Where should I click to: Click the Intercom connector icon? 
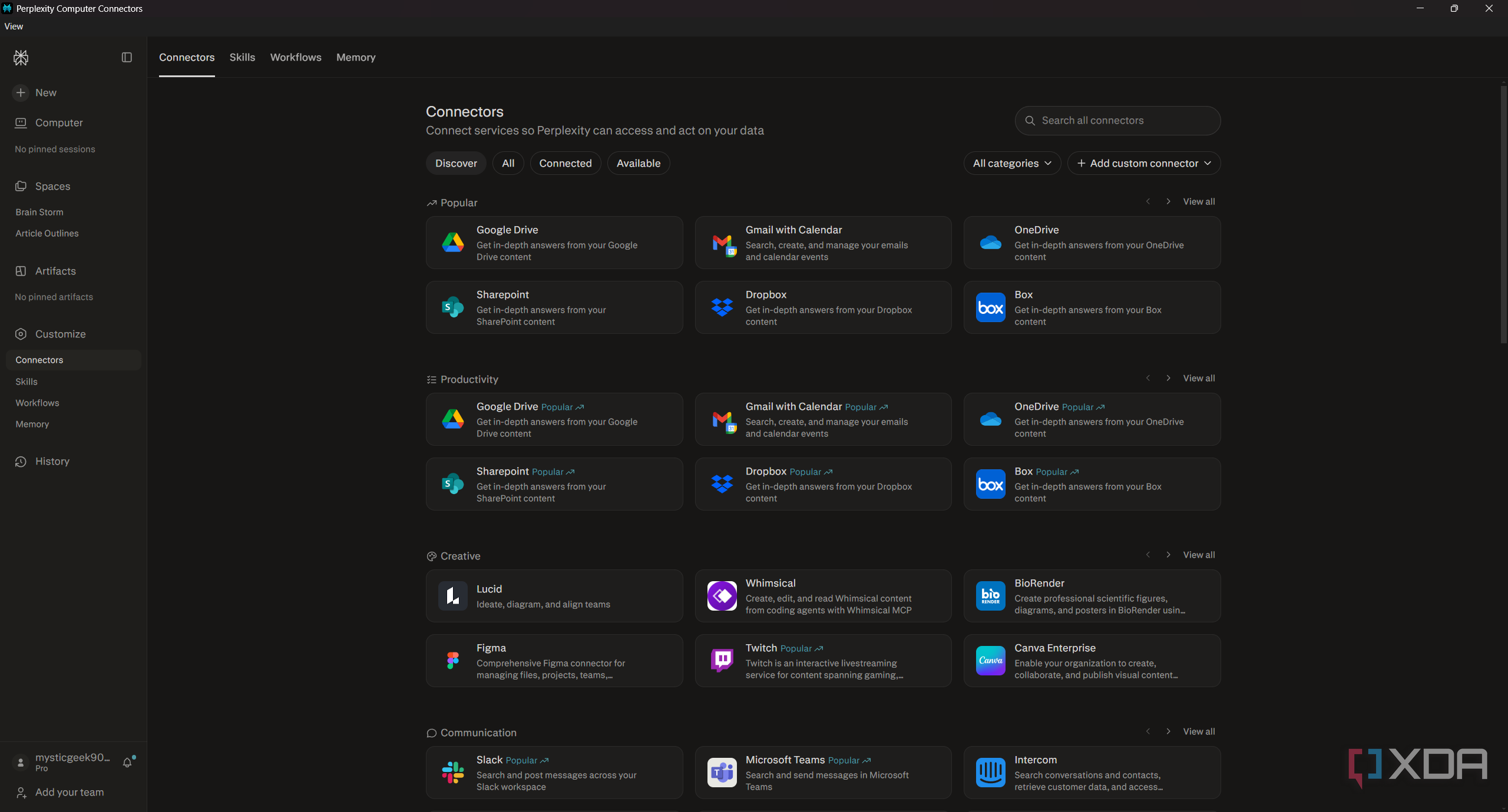click(990, 773)
